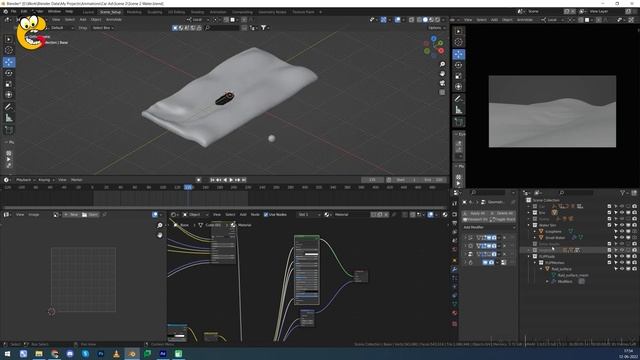Toggle camera view icon in the main viewport
This screenshot has height=360, width=640.
pyautogui.click(x=442, y=83)
